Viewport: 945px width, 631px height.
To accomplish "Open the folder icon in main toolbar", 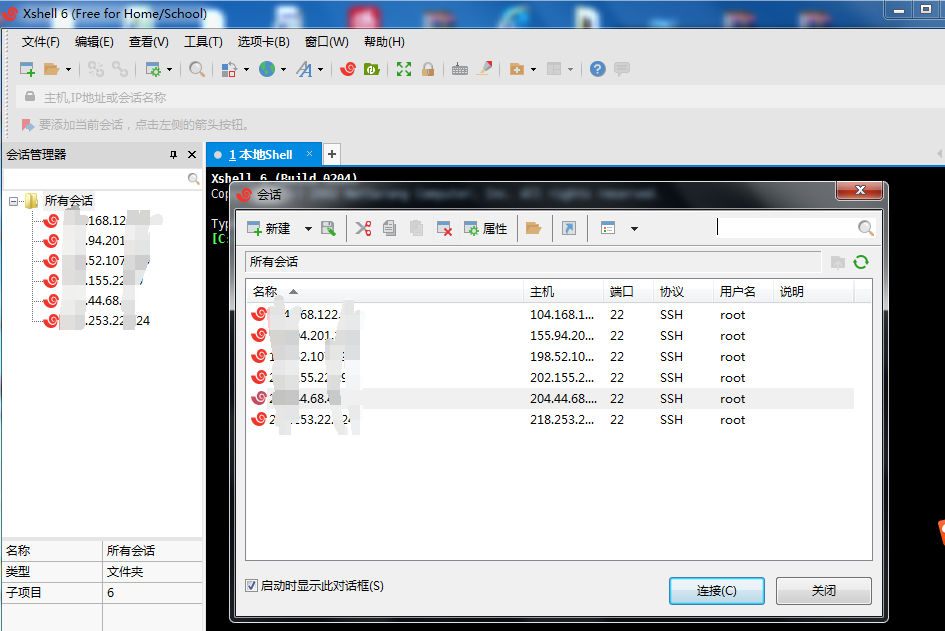I will pyautogui.click(x=51, y=69).
